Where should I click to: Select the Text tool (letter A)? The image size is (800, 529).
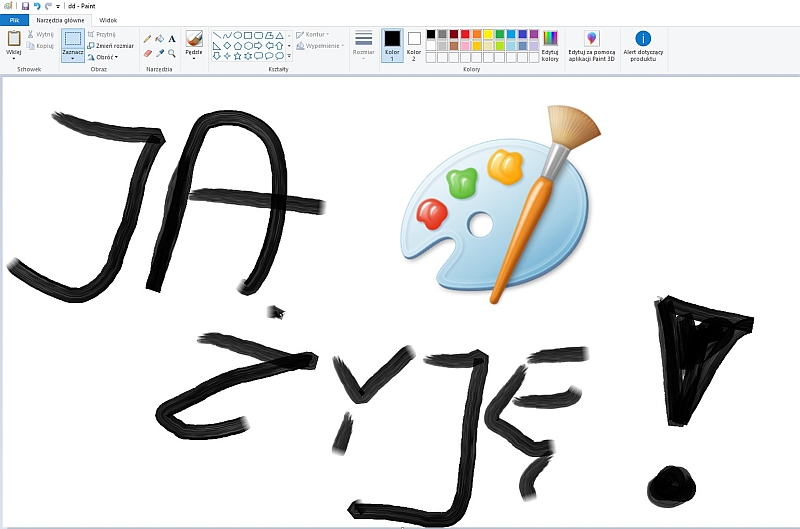[x=172, y=39]
